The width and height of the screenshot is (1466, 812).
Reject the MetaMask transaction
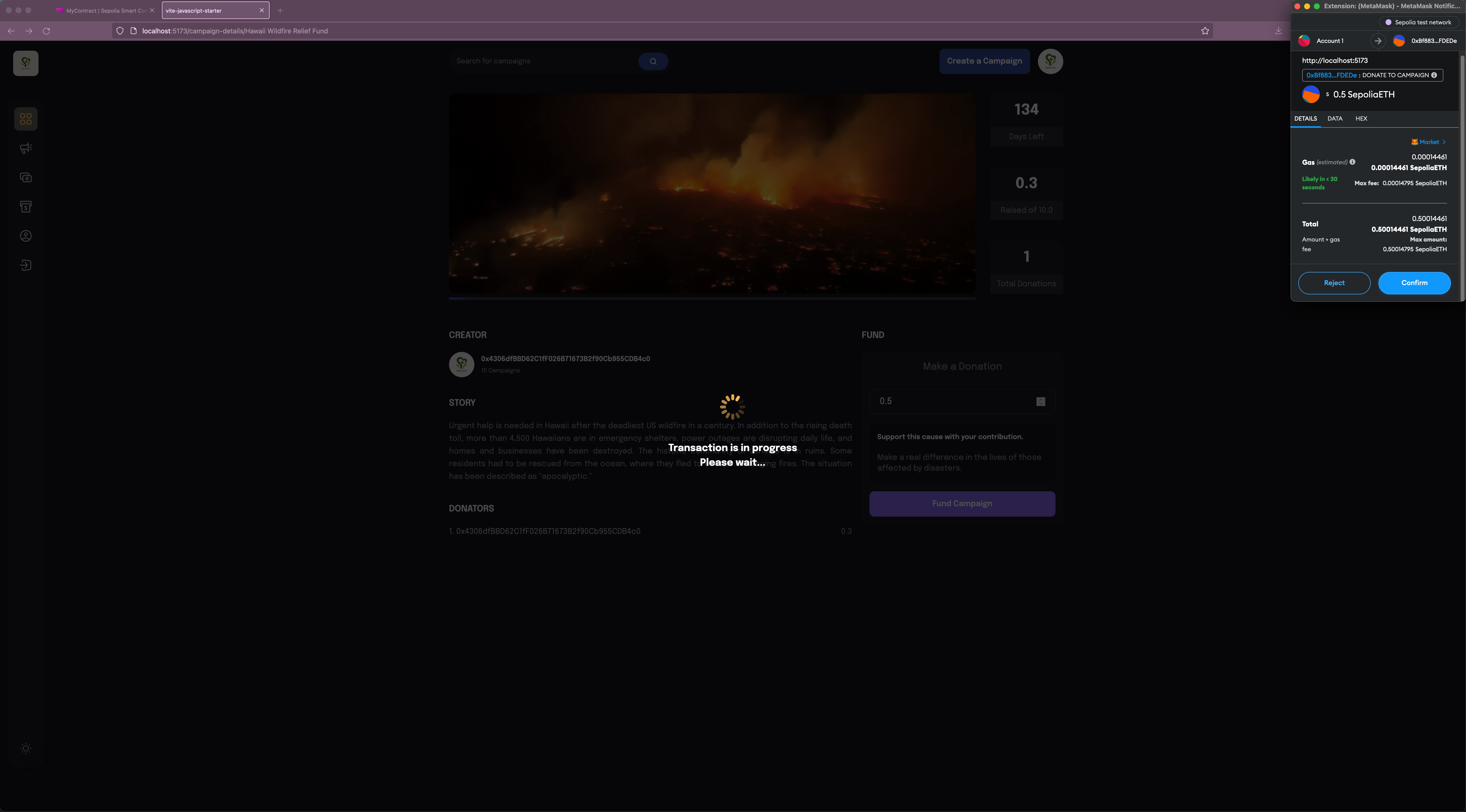1333,283
